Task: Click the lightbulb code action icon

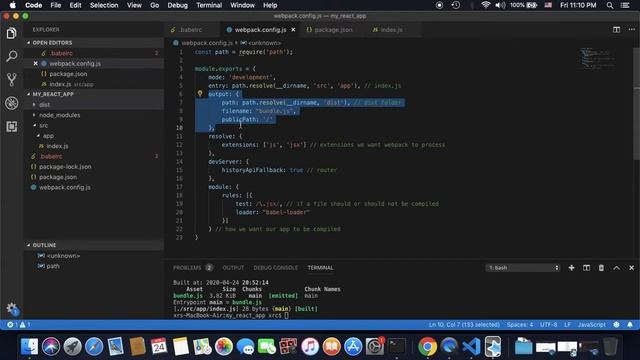Action: coord(200,93)
